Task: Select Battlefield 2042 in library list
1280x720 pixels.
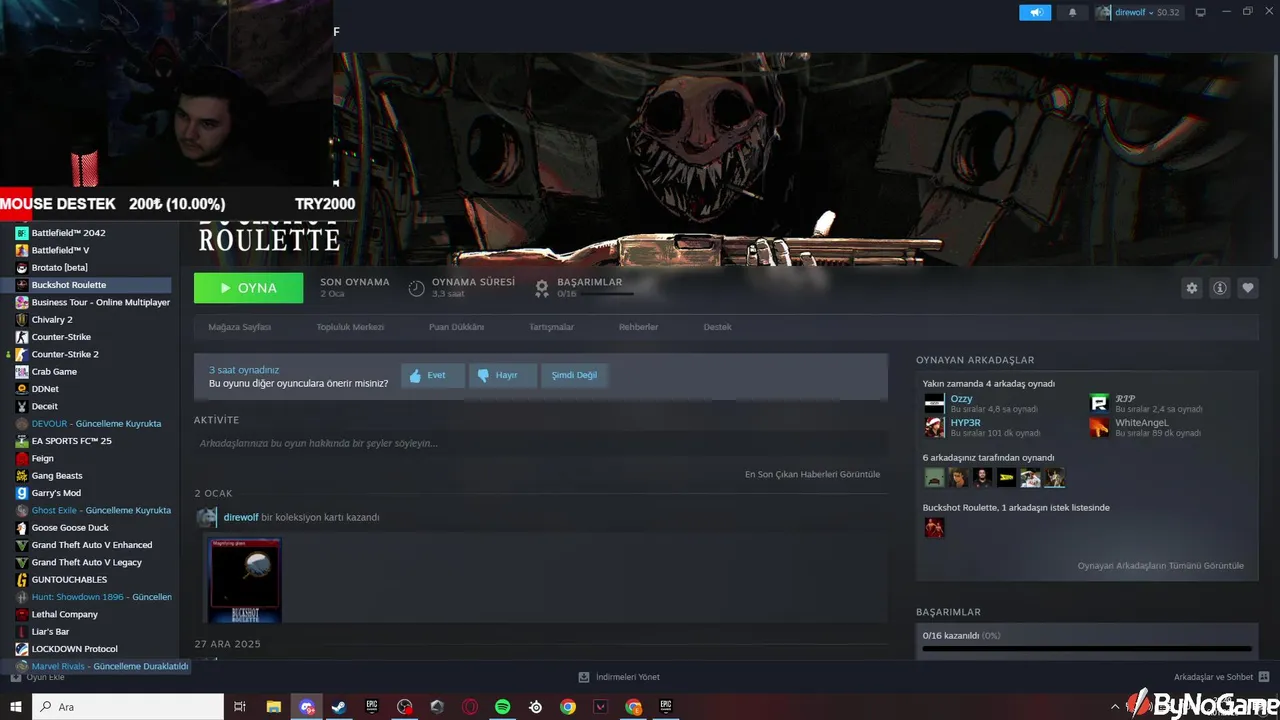Action: [68, 233]
